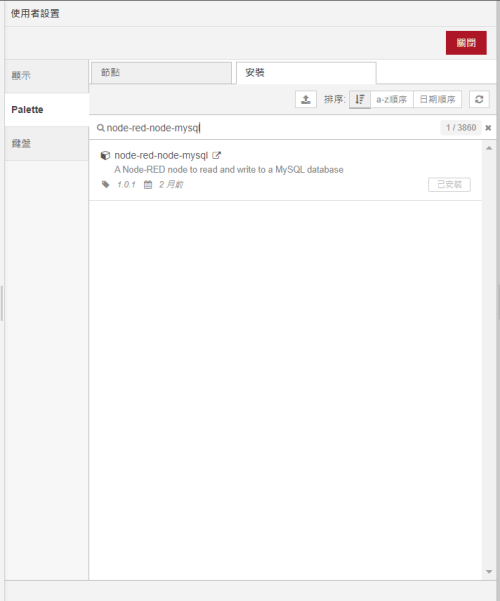Click the red 關閉 button
This screenshot has width=500, height=601.
pyautogui.click(x=466, y=43)
